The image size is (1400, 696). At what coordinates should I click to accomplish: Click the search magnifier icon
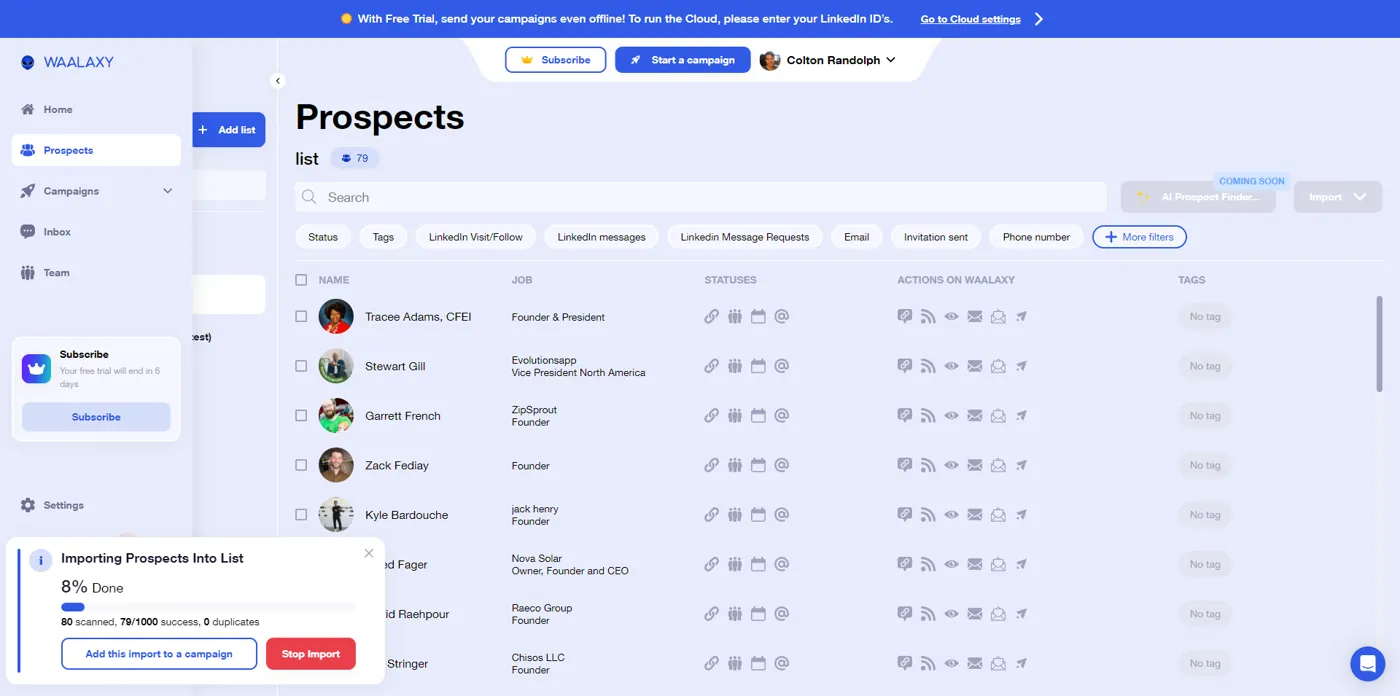pyautogui.click(x=310, y=197)
